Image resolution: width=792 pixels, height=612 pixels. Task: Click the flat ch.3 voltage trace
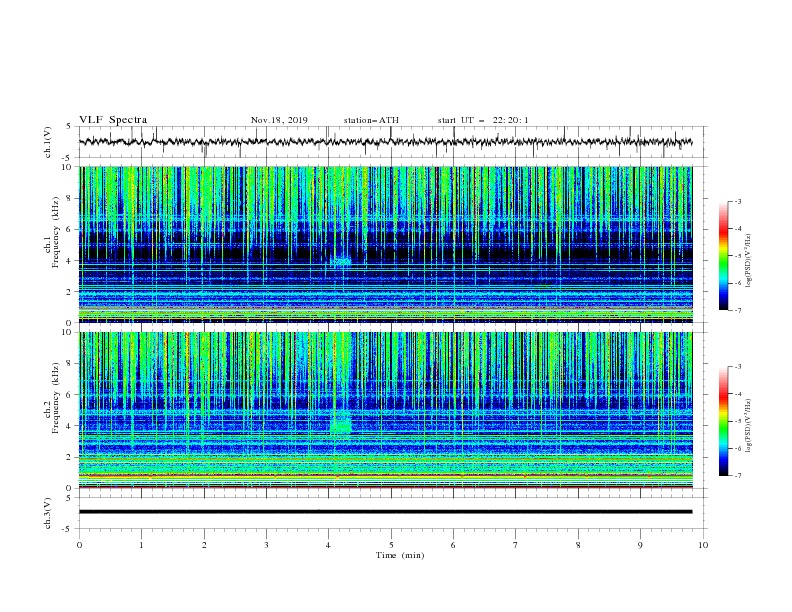pos(385,512)
